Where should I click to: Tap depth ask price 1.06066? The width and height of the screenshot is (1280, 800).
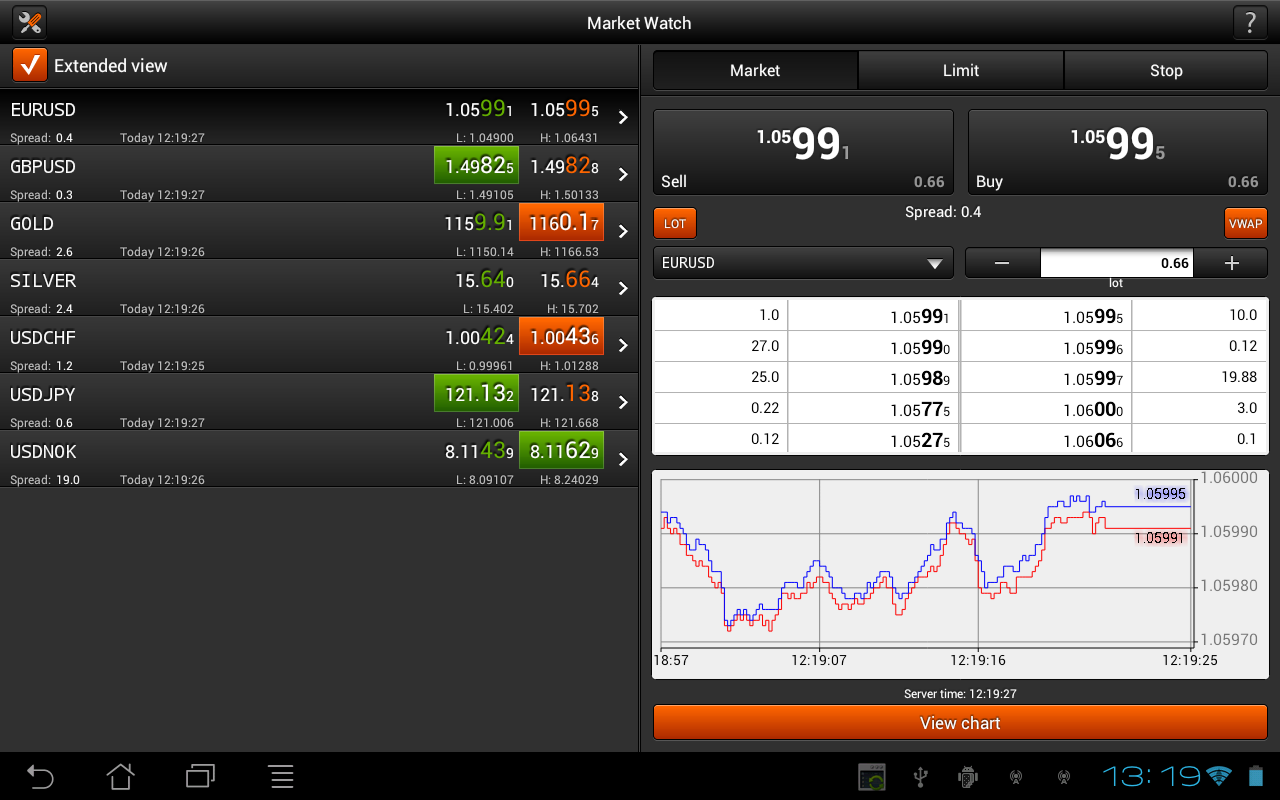[x=1093, y=441]
